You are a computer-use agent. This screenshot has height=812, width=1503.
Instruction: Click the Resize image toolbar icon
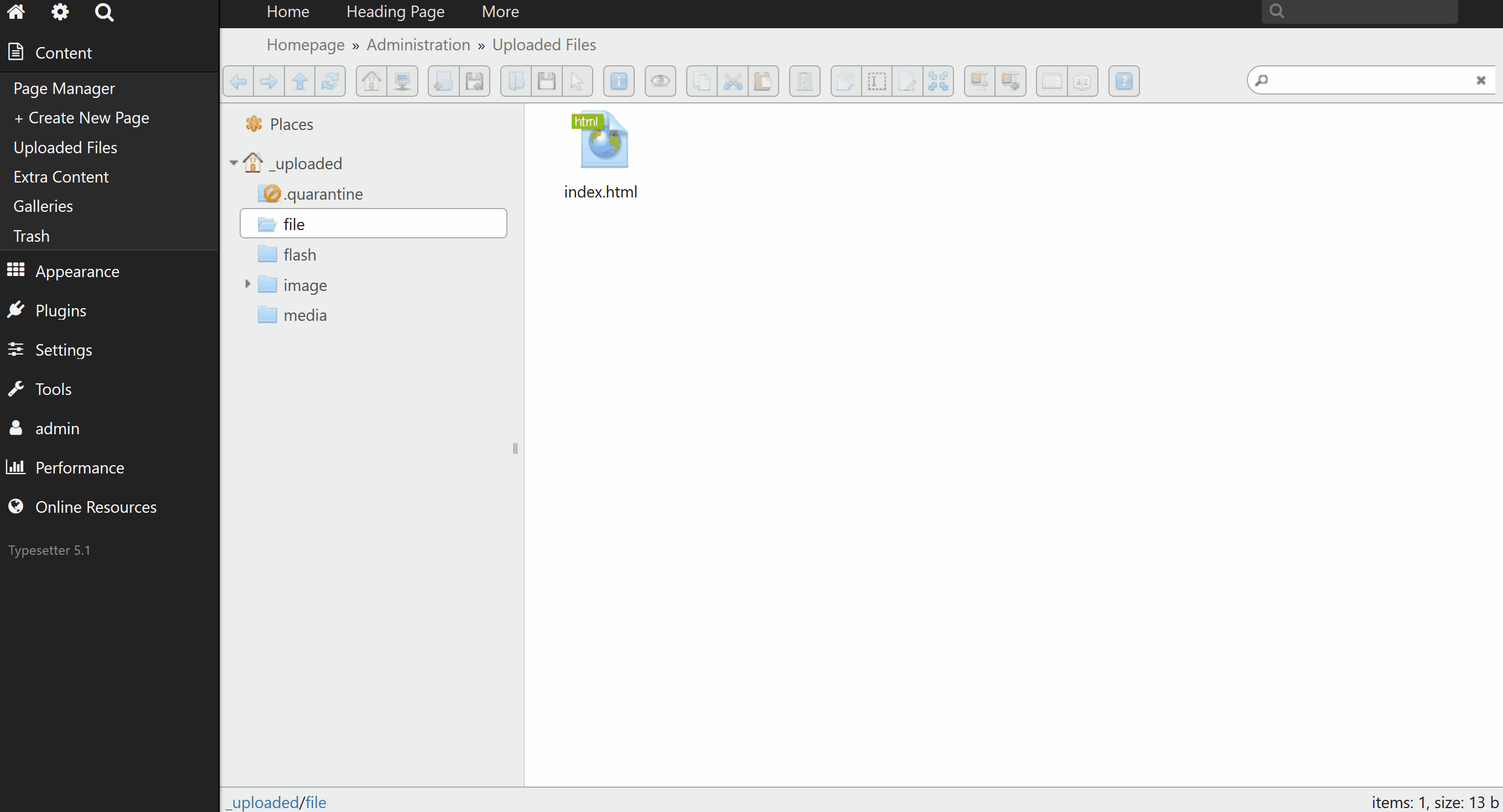pyautogui.click(x=937, y=81)
